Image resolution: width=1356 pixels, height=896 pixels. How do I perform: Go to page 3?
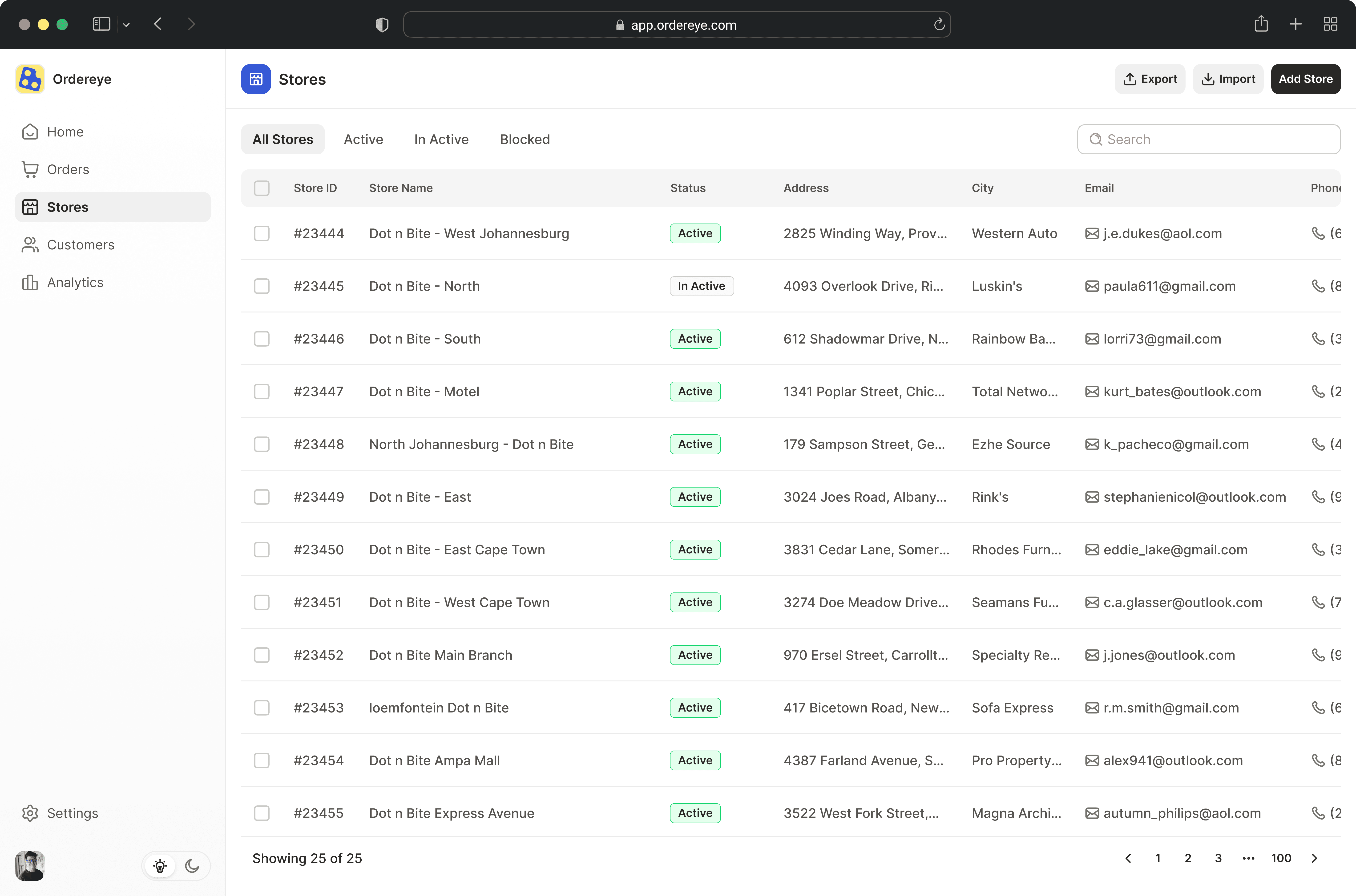click(1218, 858)
